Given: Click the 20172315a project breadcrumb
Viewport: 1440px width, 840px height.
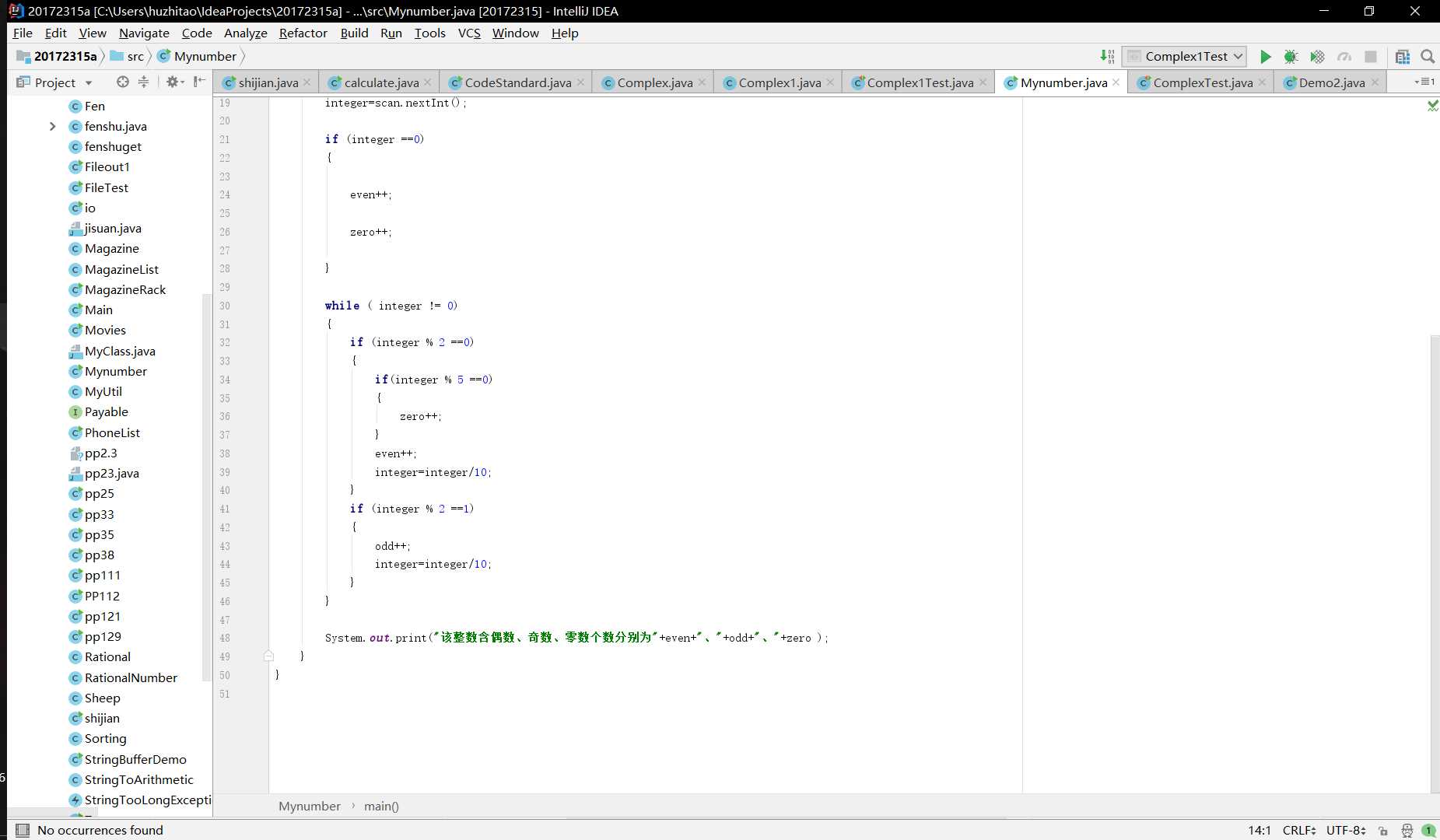Looking at the screenshot, I should click(x=57, y=56).
